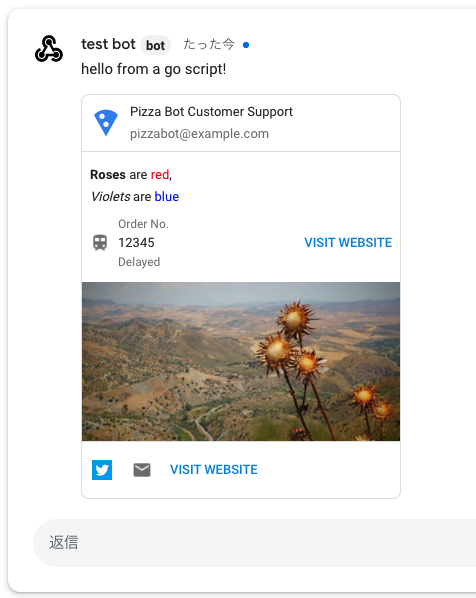Click the train icon beside order number
Image resolution: width=476 pixels, height=598 pixels.
coord(100,243)
